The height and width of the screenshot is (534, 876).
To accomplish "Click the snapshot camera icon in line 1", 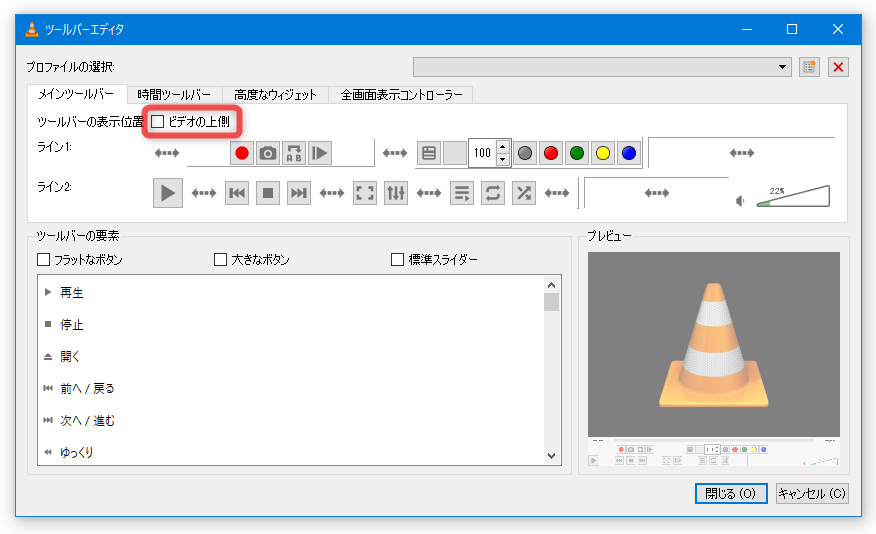I will click(x=268, y=153).
